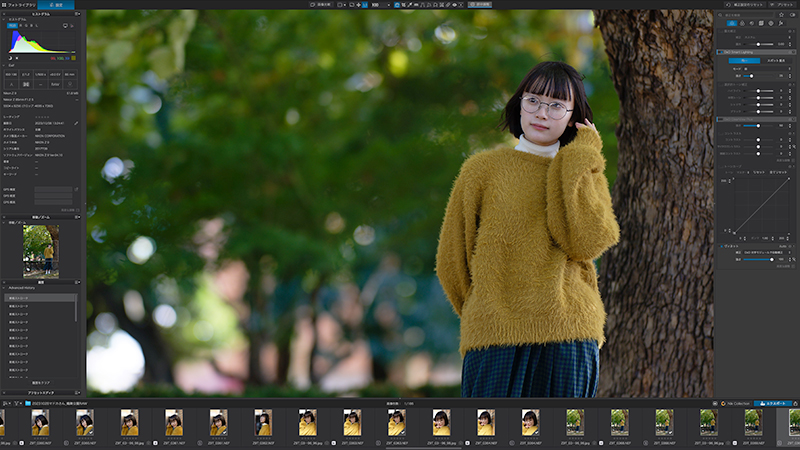800x450 pixels.
Task: Show the L luminance histogram channel
Action: pyautogui.click(x=37, y=26)
